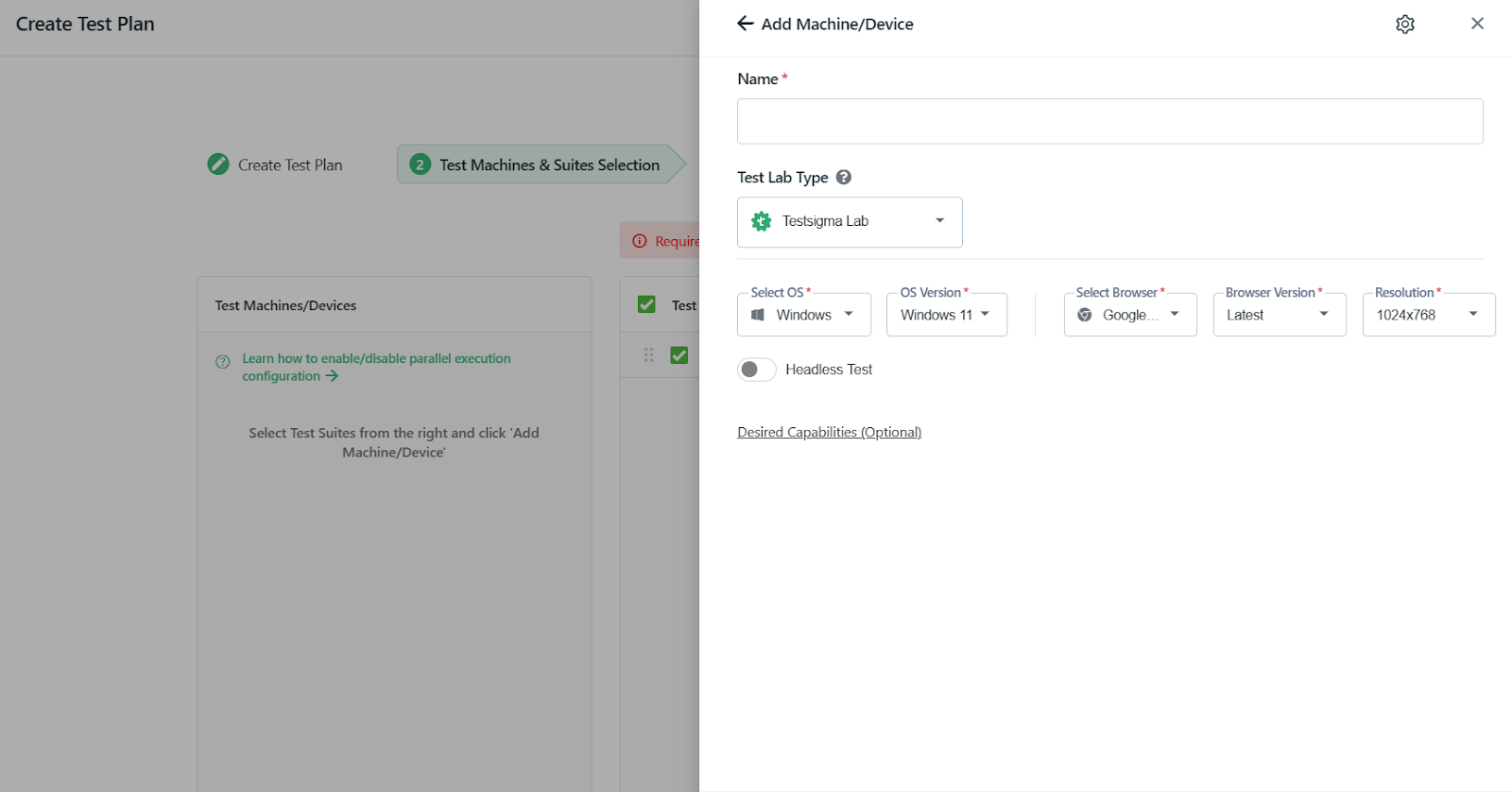
Task: Toggle the Test header checkbox
Action: tap(646, 304)
